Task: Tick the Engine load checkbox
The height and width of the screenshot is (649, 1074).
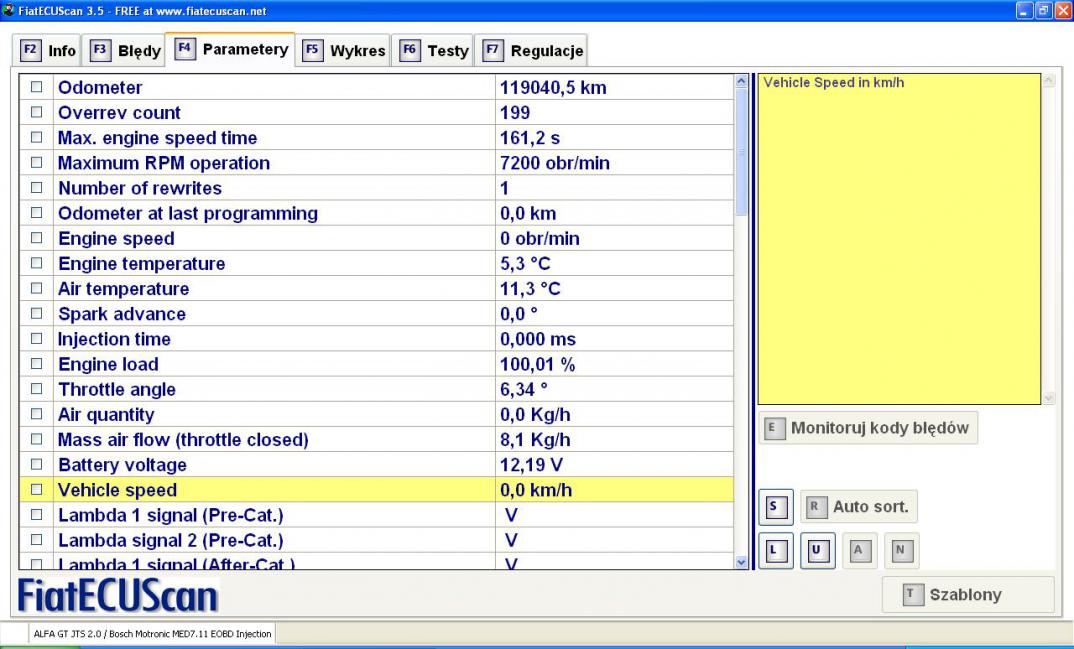Action: pos(36,364)
